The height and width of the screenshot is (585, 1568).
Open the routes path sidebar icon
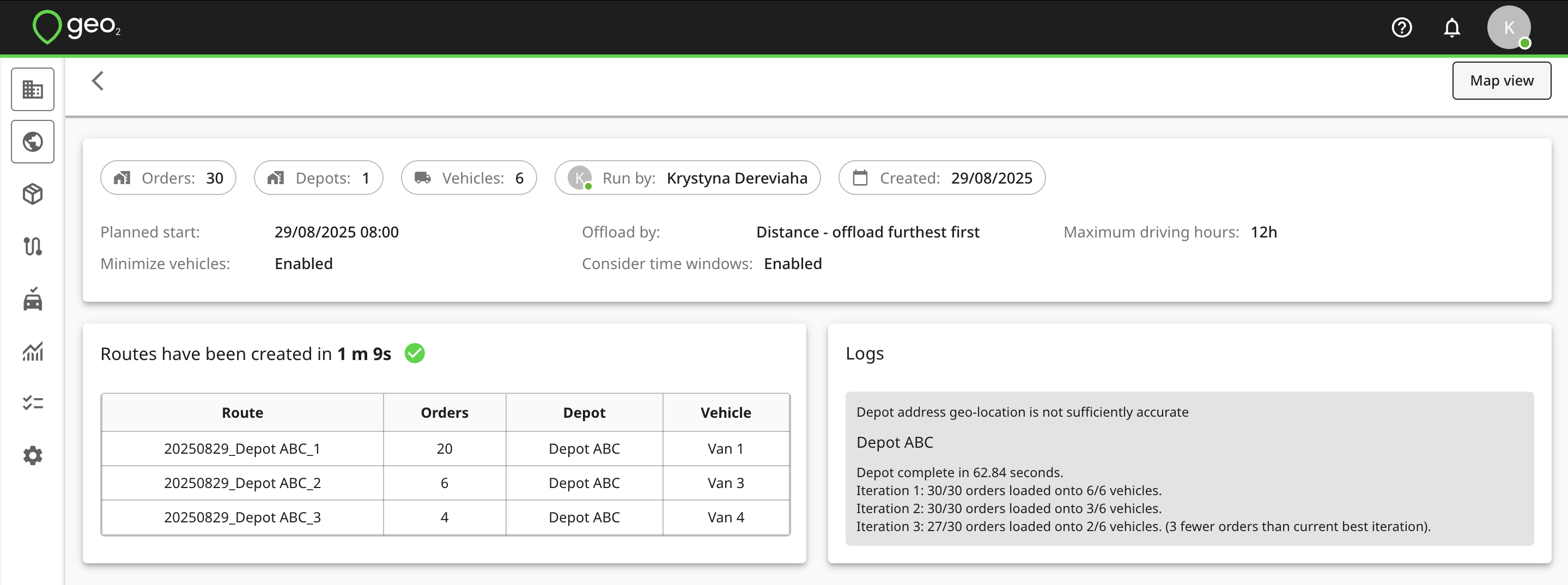pyautogui.click(x=33, y=247)
